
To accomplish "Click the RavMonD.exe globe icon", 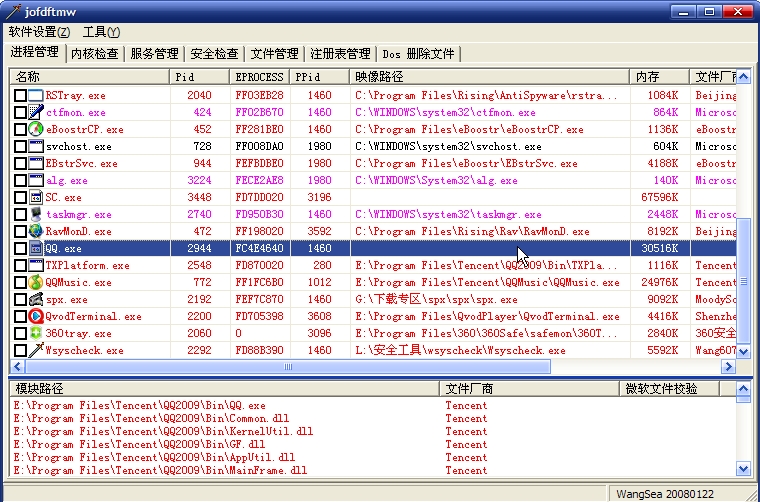I will (36, 231).
